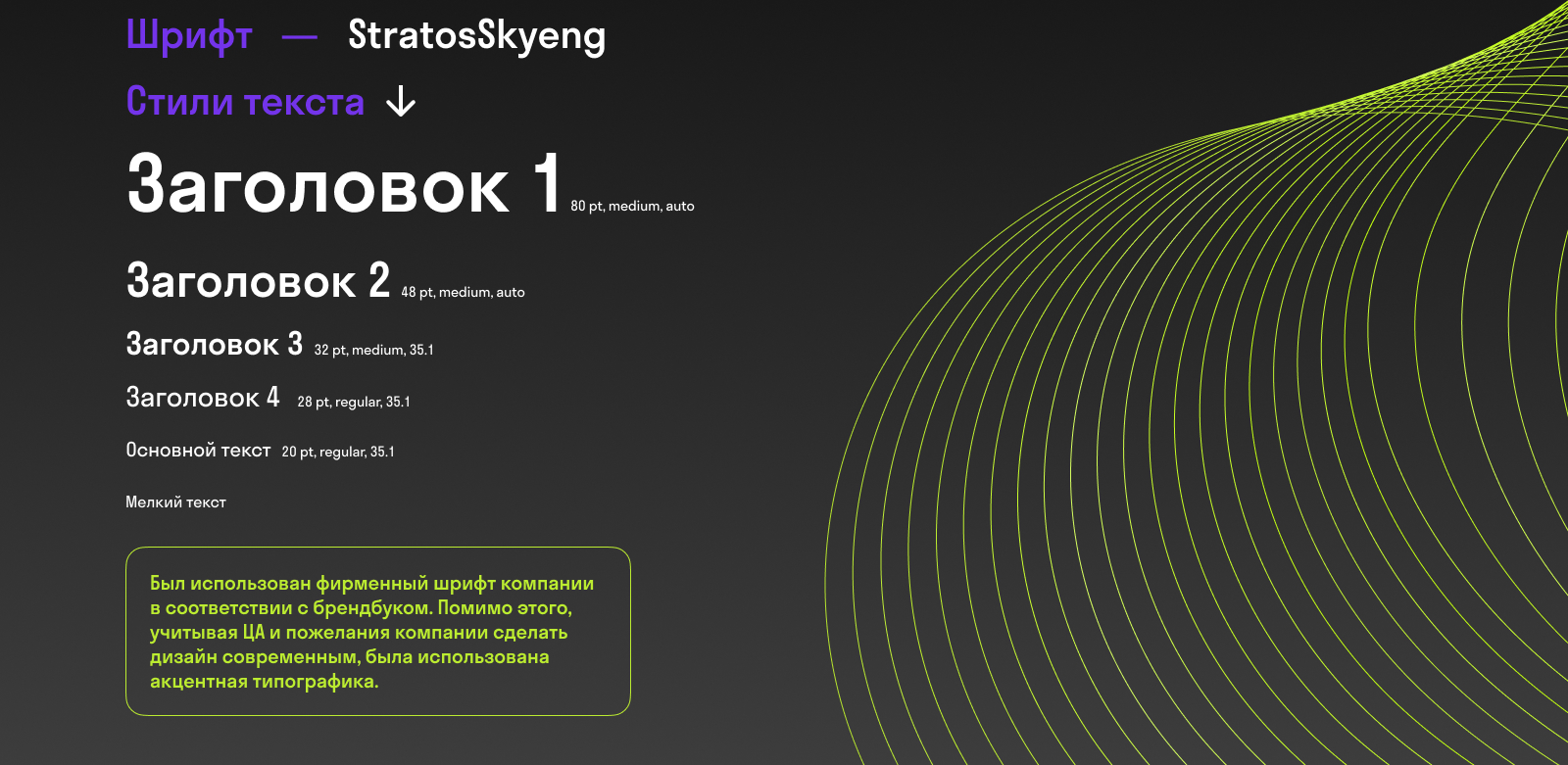
Task: Select the Заголовок 4 sample text
Action: coord(203,397)
